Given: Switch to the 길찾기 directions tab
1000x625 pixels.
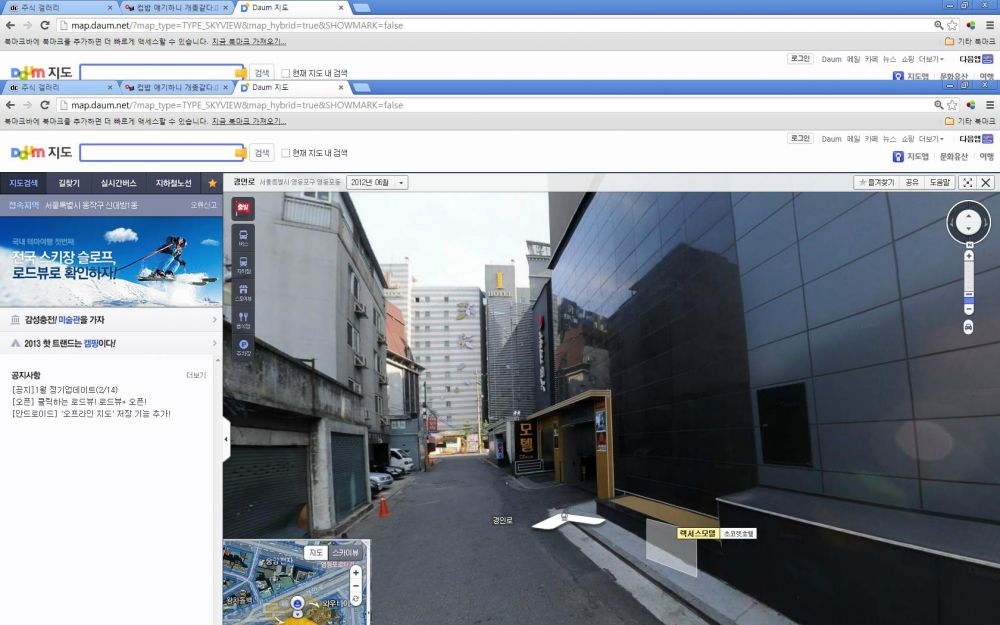Looking at the screenshot, I should [69, 183].
